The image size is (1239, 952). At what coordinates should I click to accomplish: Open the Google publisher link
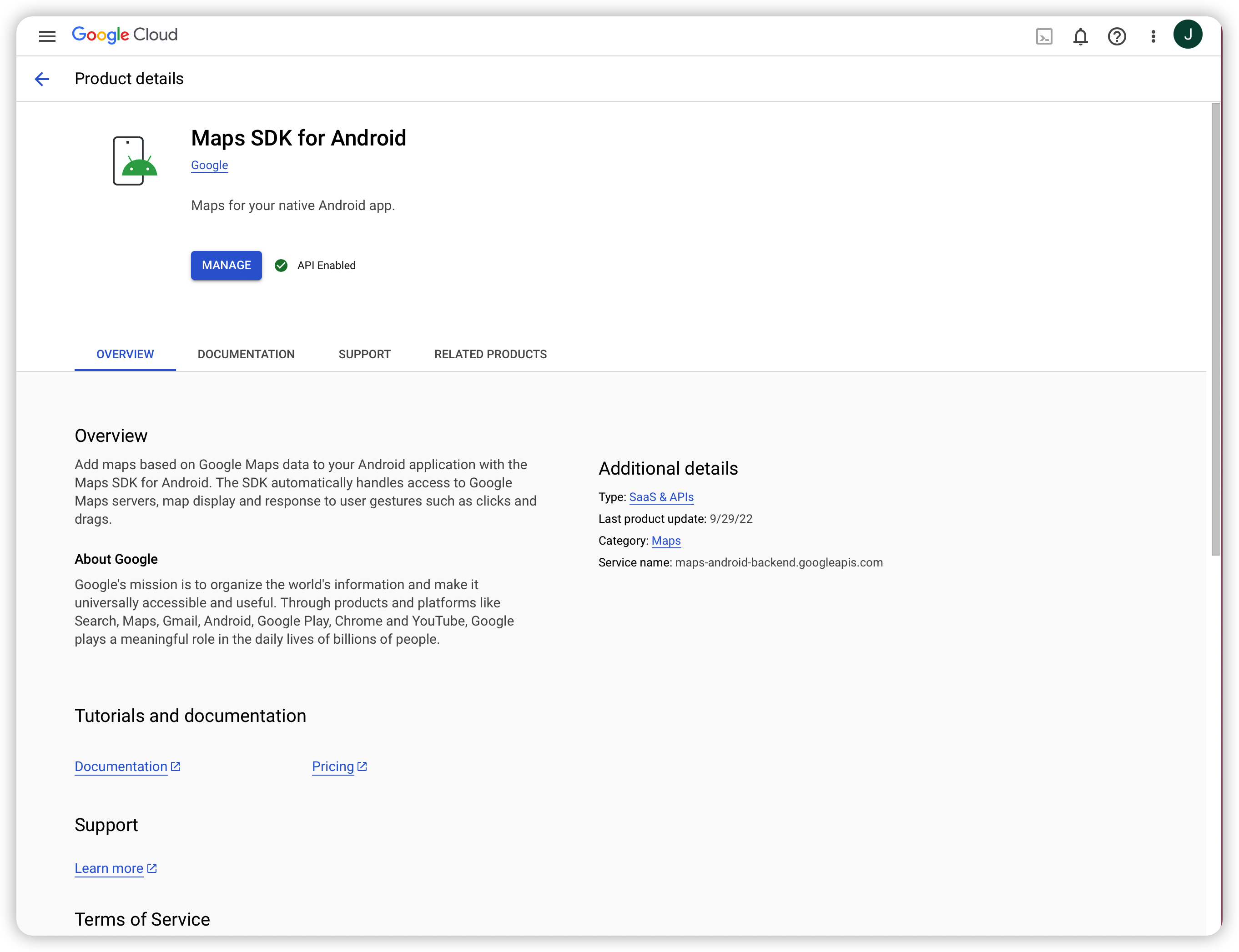coord(209,165)
